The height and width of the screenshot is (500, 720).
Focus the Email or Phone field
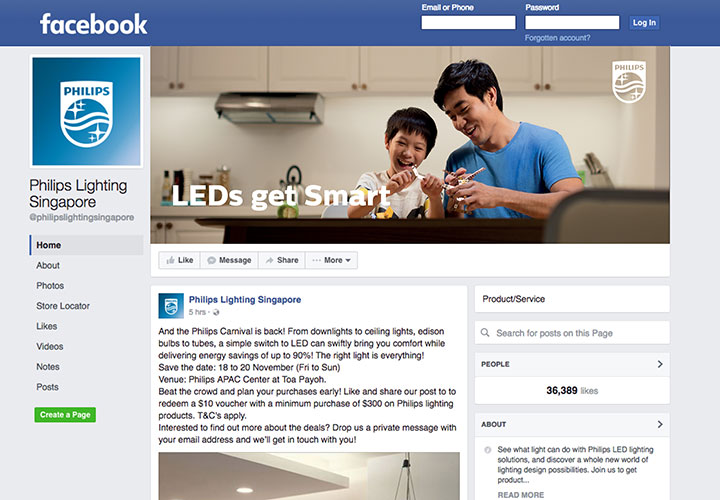[x=468, y=22]
